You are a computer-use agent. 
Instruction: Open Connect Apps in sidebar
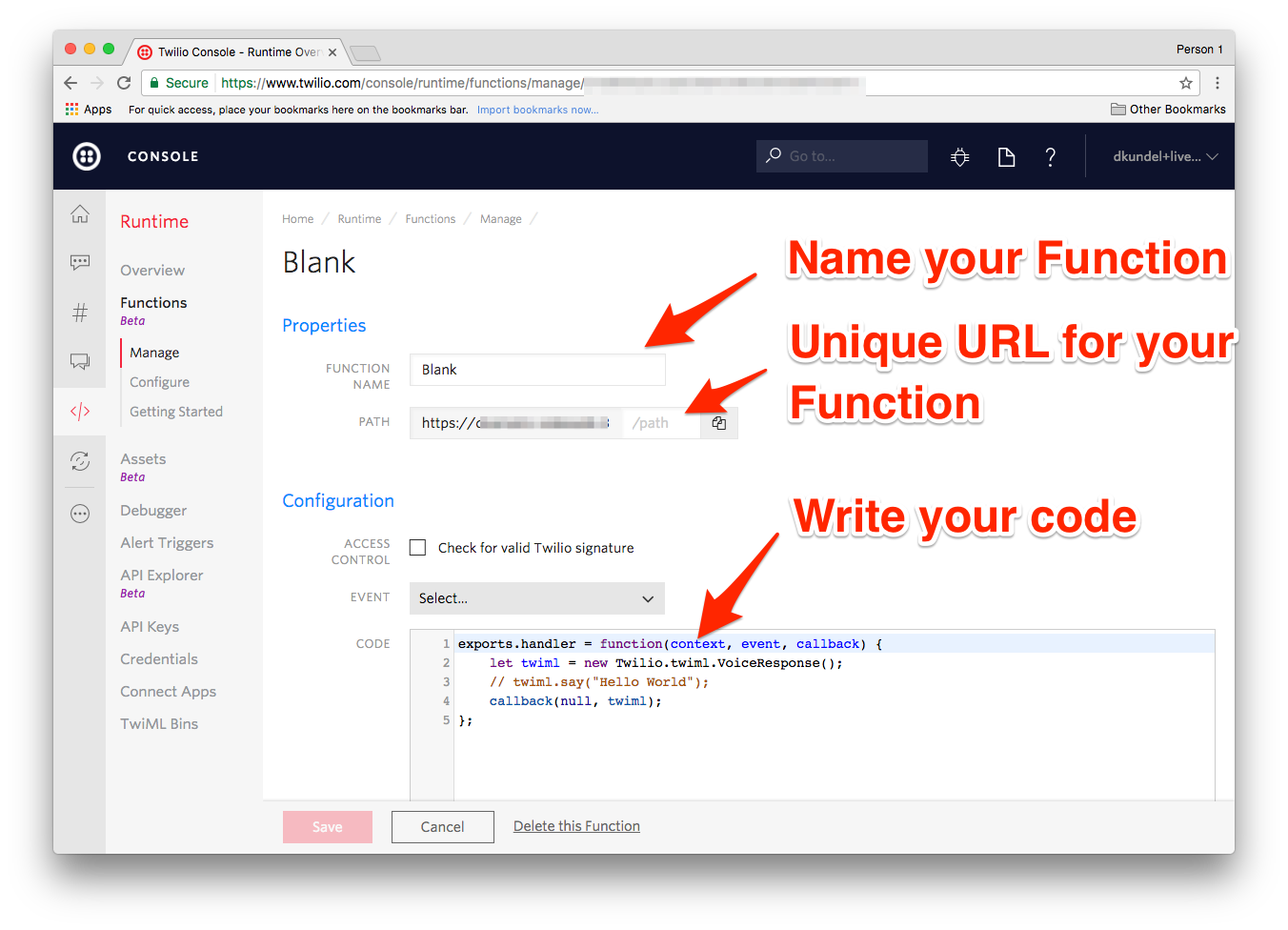[168, 692]
